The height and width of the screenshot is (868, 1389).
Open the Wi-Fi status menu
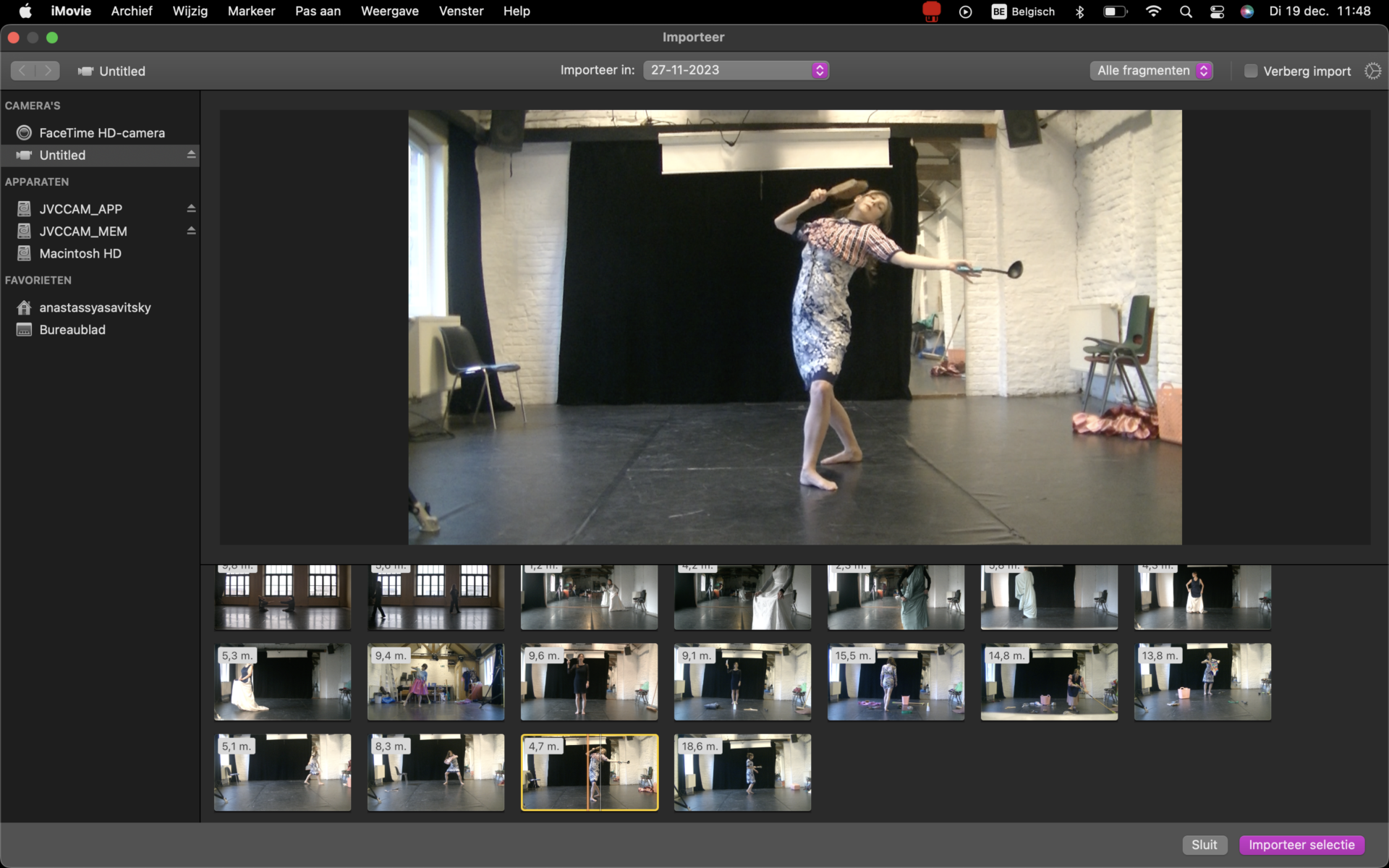pyautogui.click(x=1153, y=12)
